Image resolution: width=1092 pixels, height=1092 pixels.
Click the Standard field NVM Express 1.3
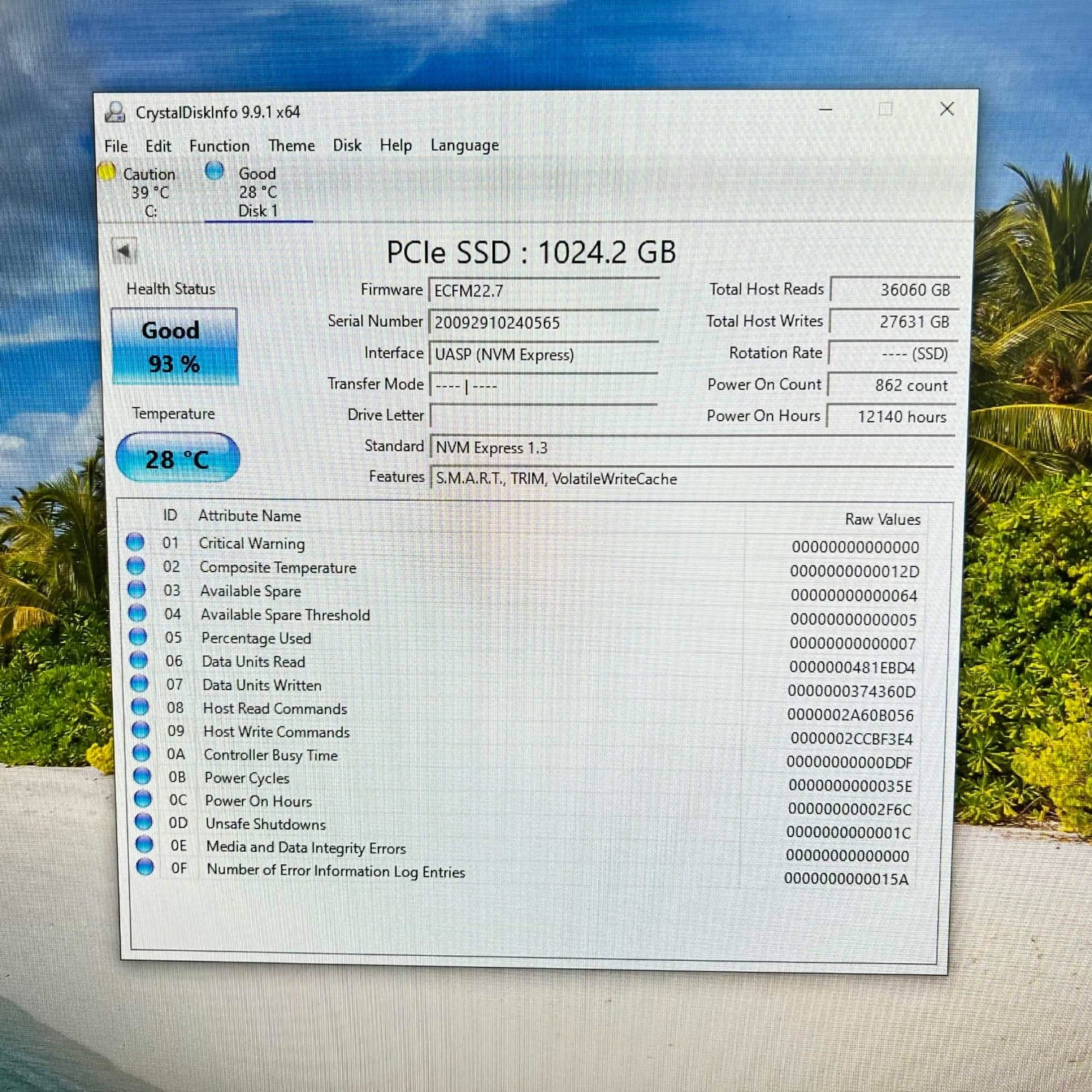tap(692, 447)
